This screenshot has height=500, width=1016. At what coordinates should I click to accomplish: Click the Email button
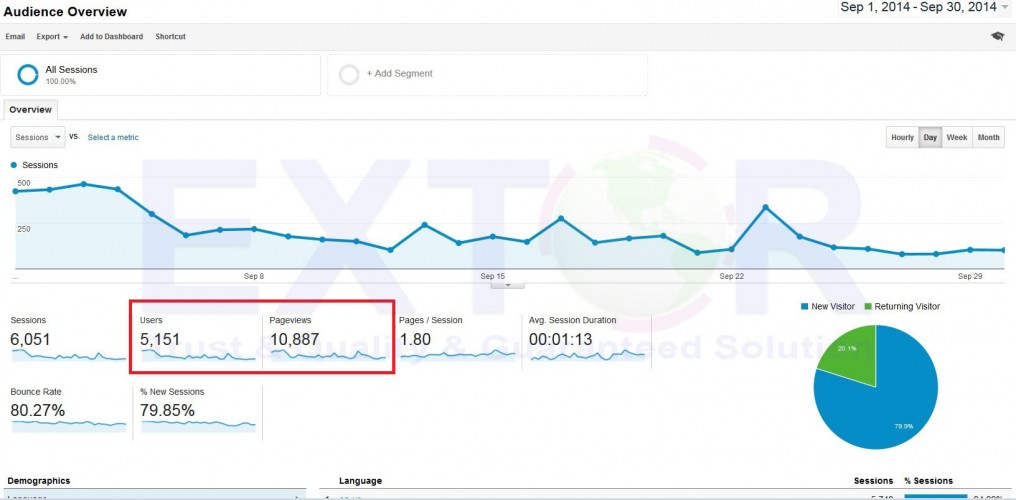coord(15,37)
